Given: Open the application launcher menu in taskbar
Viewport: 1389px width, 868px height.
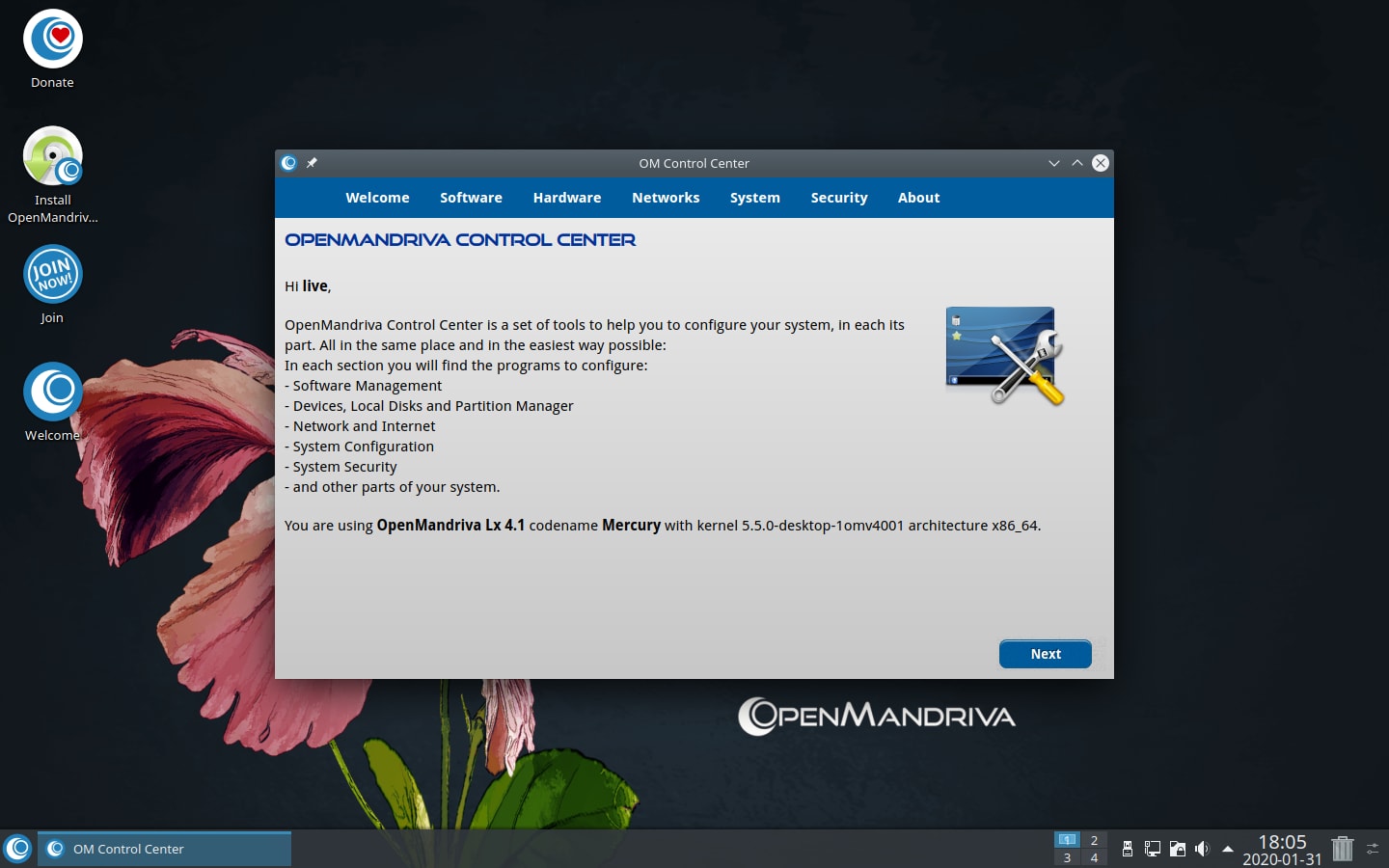Looking at the screenshot, I should [x=17, y=849].
